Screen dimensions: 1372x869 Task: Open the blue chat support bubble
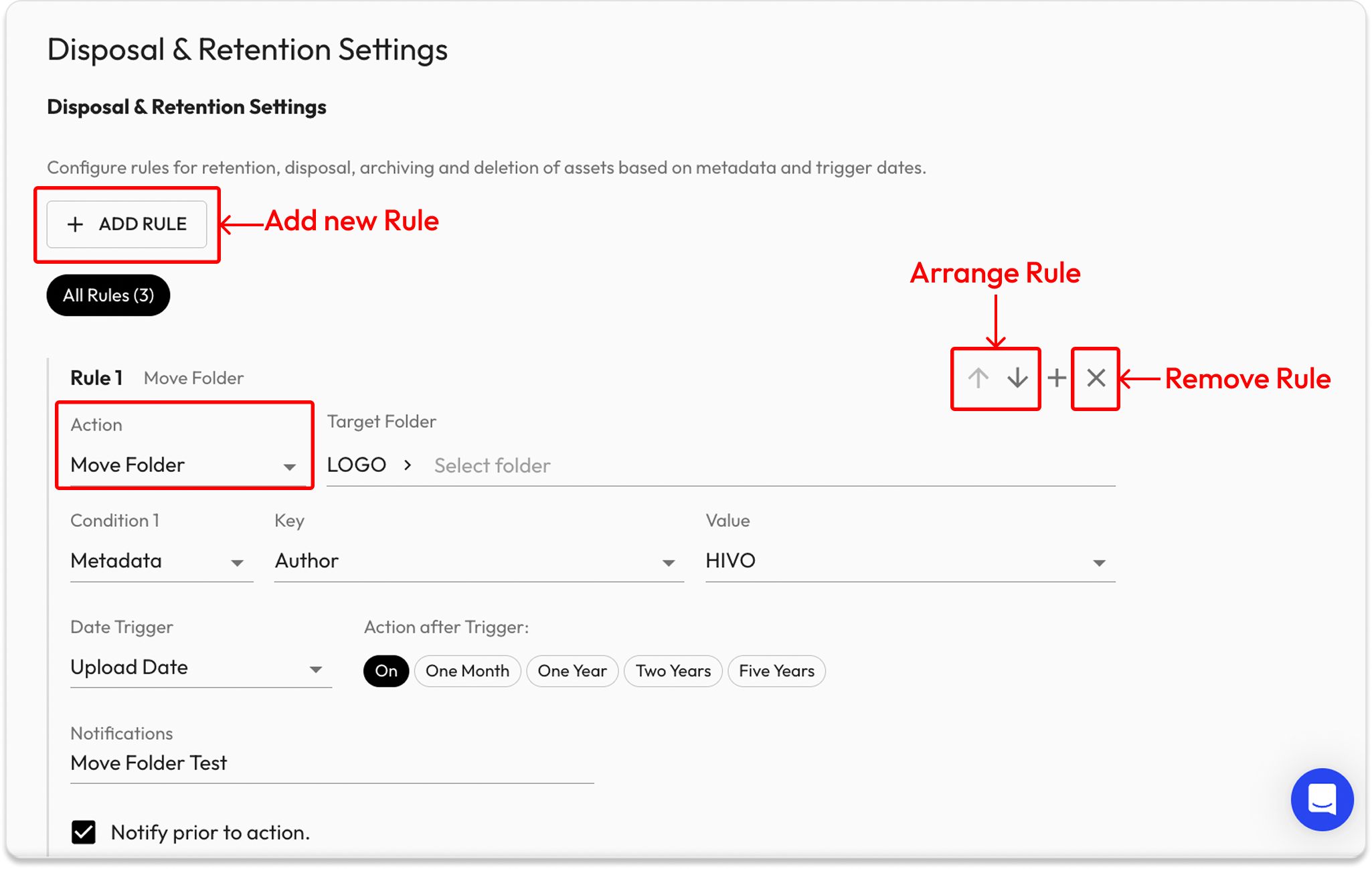(x=1322, y=799)
